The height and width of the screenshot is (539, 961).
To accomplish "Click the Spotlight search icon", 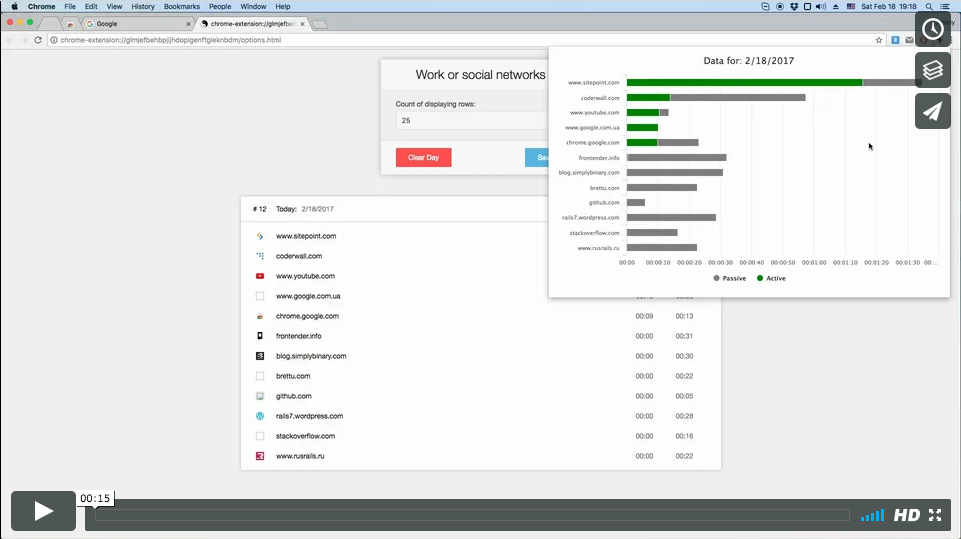I will pos(929,6).
